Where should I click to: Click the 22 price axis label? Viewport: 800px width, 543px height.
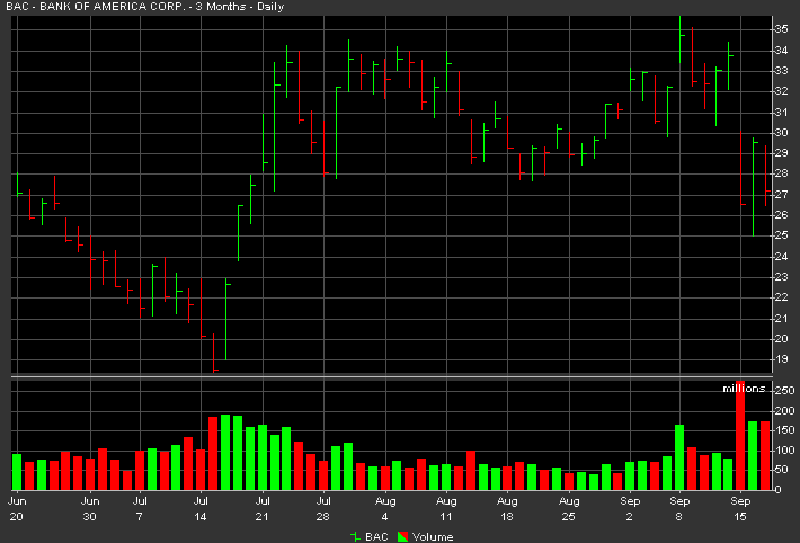click(x=781, y=298)
